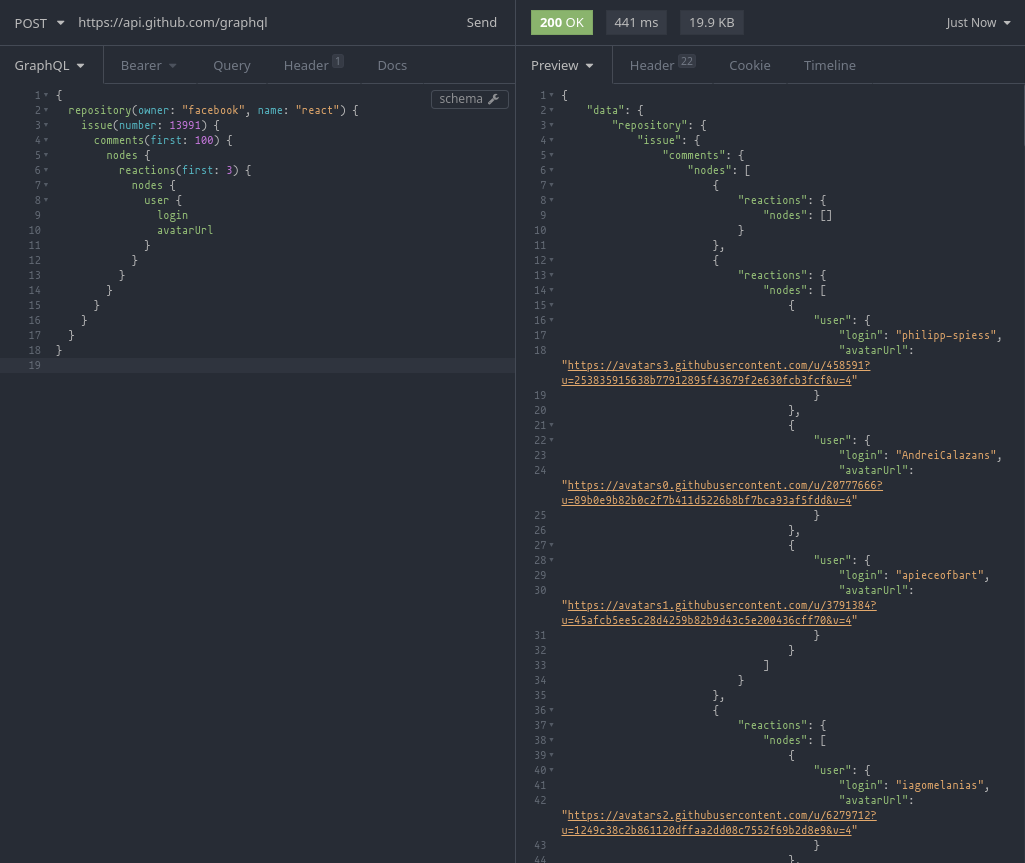Open the Bearer authentication dropdown
1025x863 pixels.
click(147, 65)
